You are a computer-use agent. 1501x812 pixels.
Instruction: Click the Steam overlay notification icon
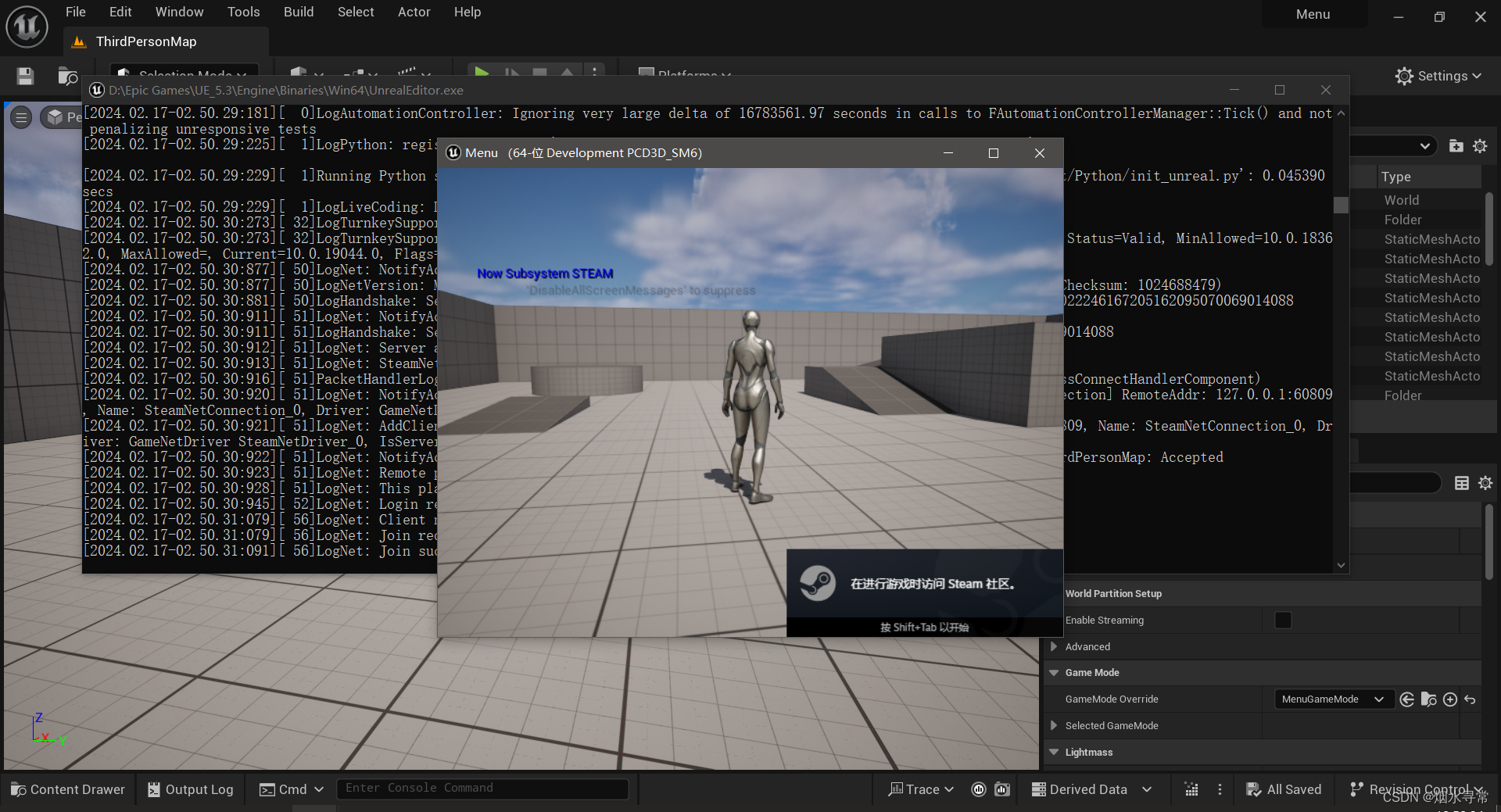point(818,583)
